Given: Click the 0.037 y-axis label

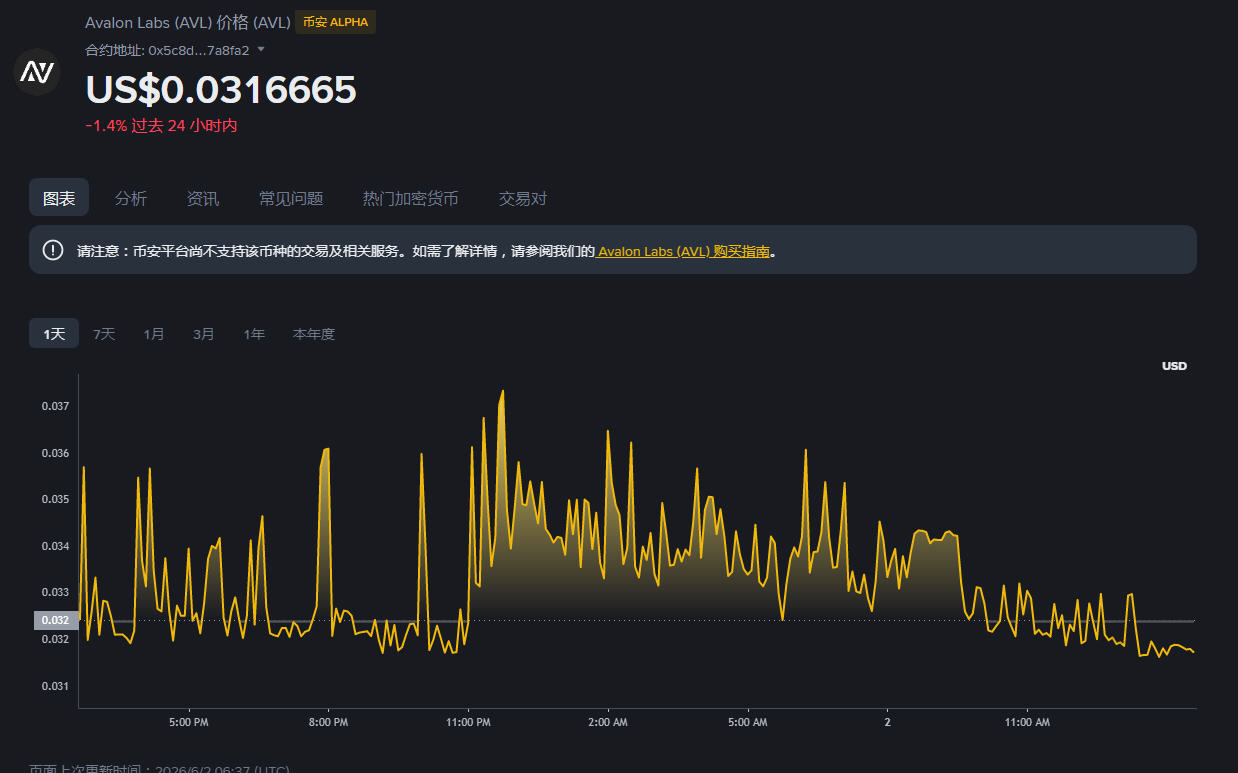Looking at the screenshot, I should [x=55, y=406].
